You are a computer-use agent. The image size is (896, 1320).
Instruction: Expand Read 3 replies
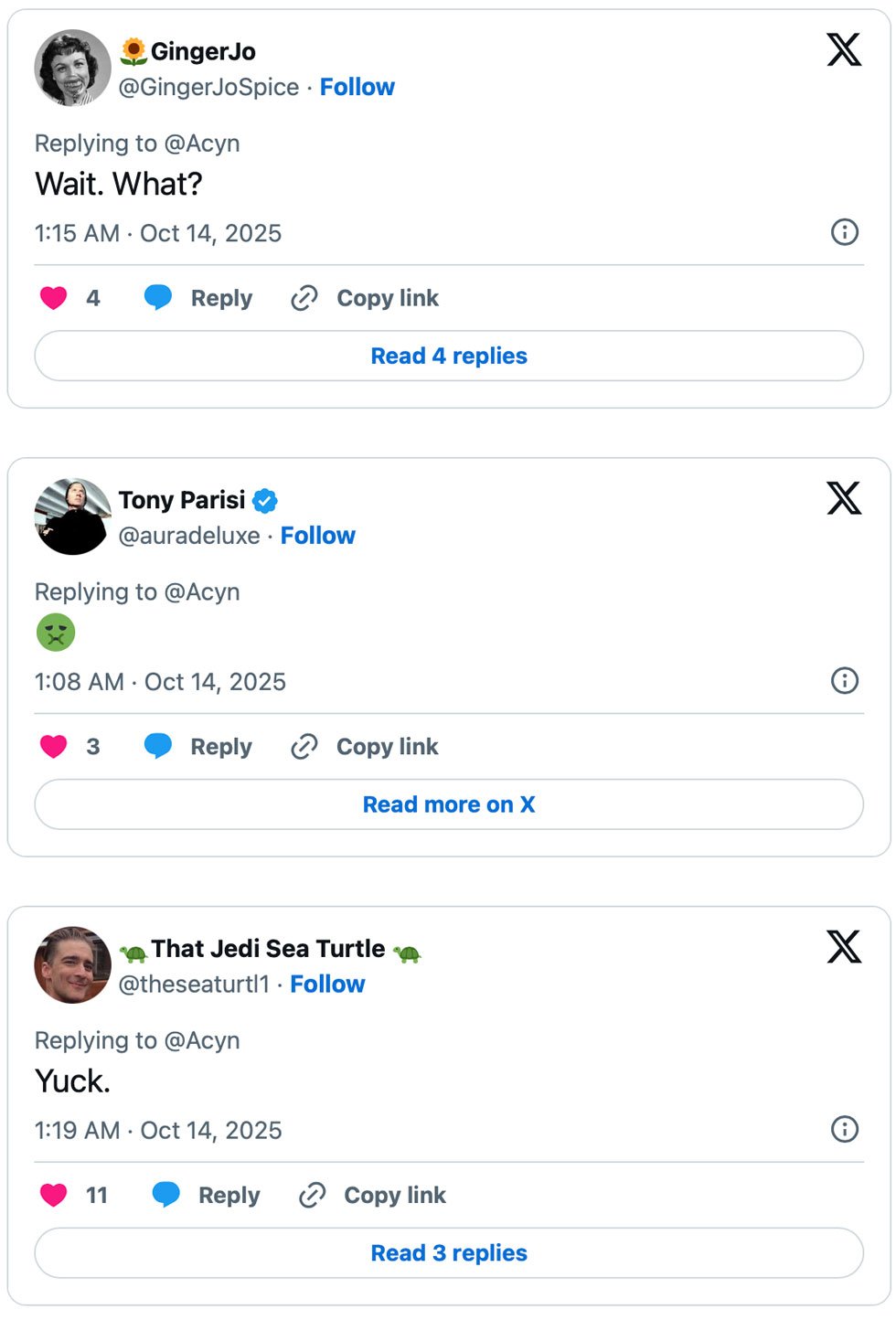point(449,1252)
